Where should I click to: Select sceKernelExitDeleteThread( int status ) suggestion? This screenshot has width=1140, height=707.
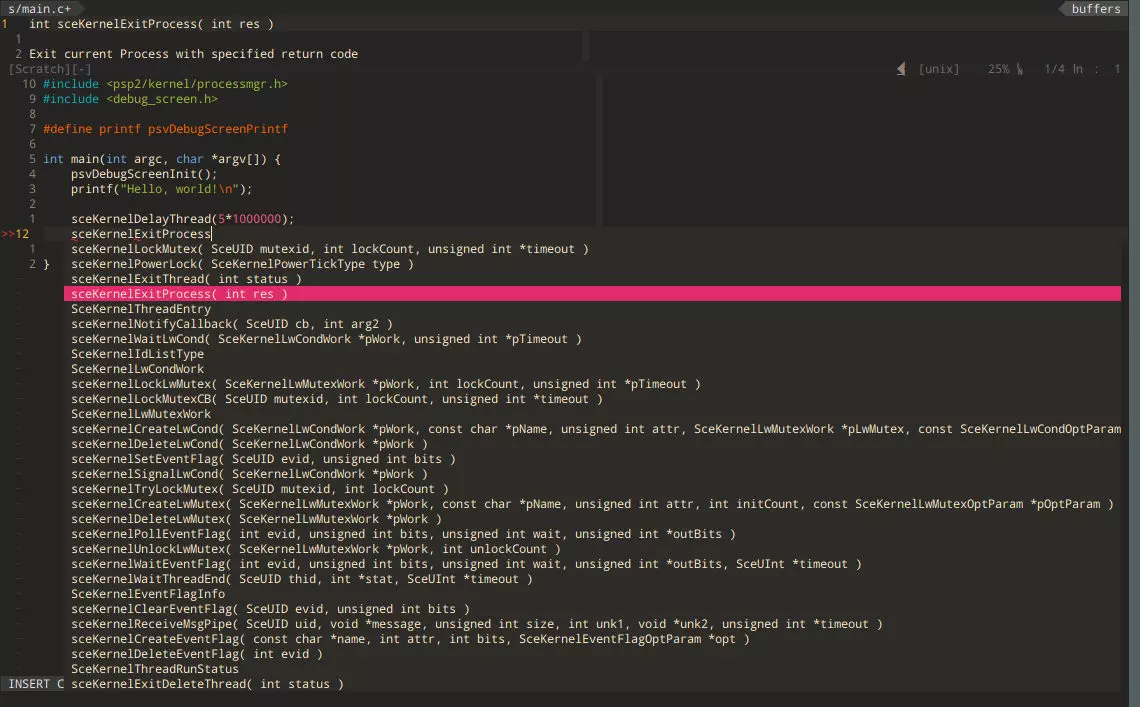207,684
